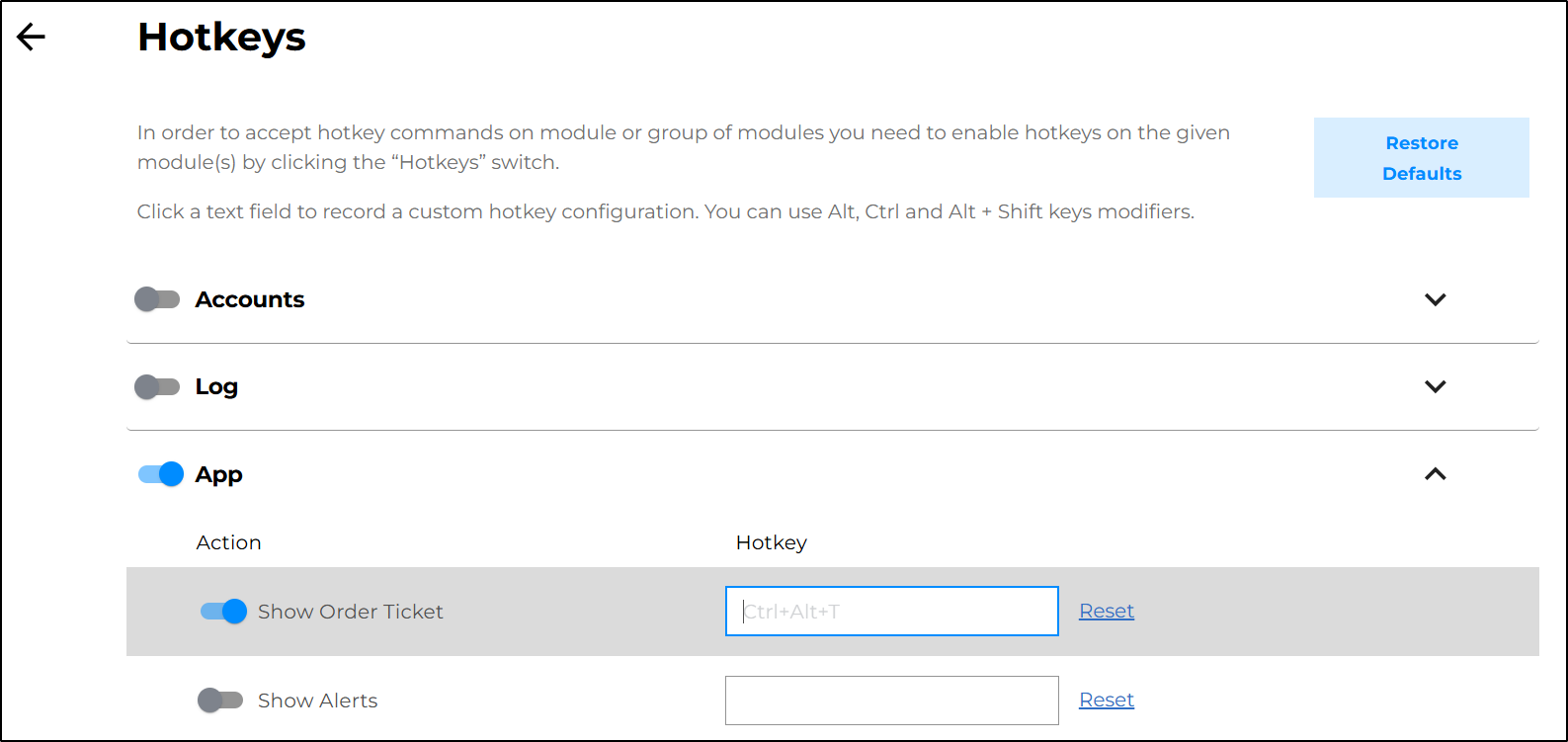Disable the App module hotkeys switch
This screenshot has width=1568, height=742.
(x=161, y=474)
